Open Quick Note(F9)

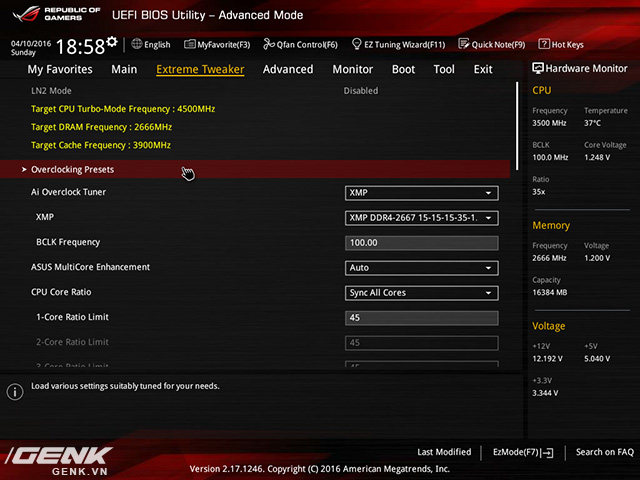click(493, 45)
